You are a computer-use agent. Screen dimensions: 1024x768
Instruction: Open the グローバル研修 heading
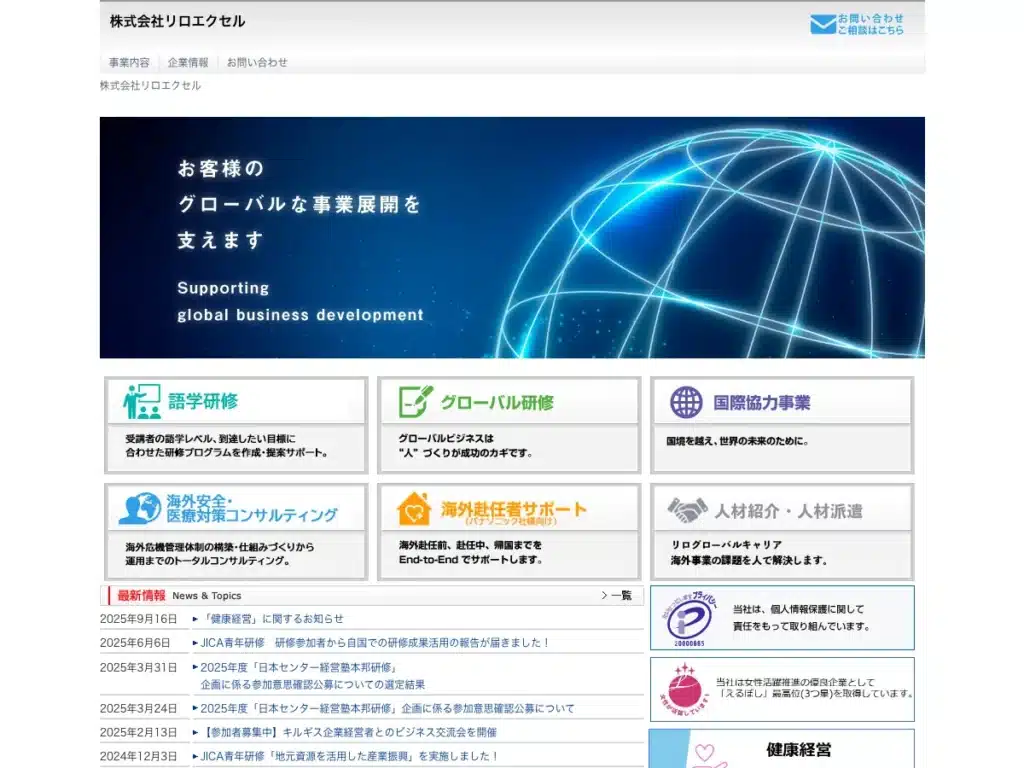pos(497,402)
